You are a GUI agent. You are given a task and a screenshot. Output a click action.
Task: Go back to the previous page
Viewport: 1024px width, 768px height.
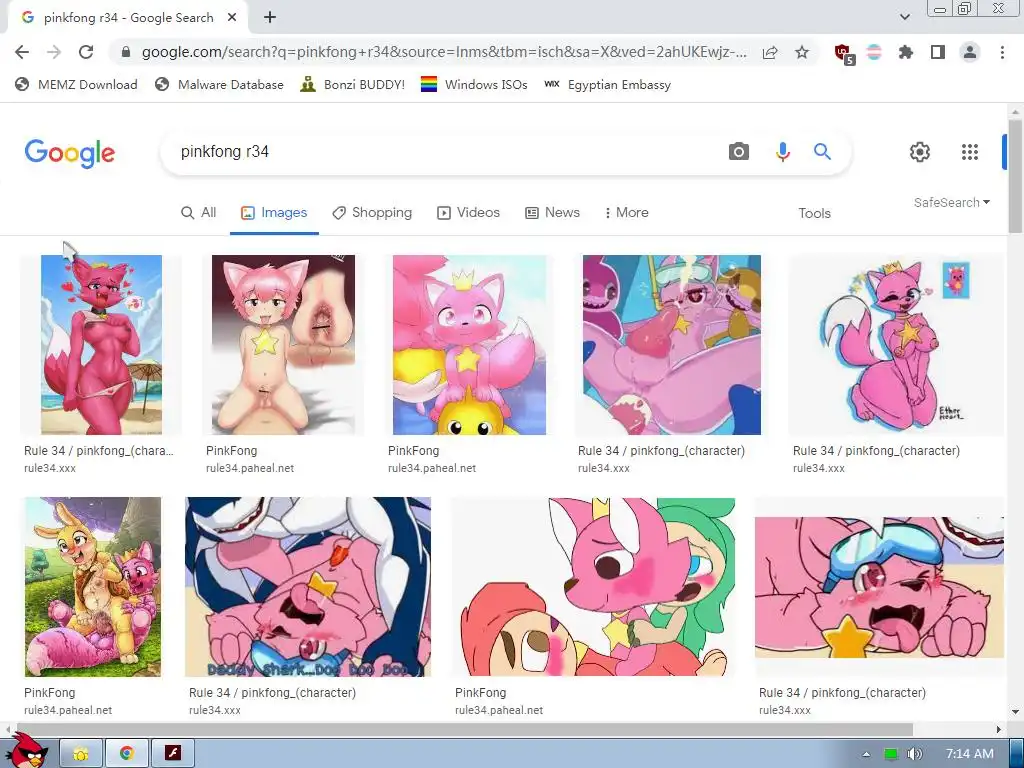click(x=22, y=52)
